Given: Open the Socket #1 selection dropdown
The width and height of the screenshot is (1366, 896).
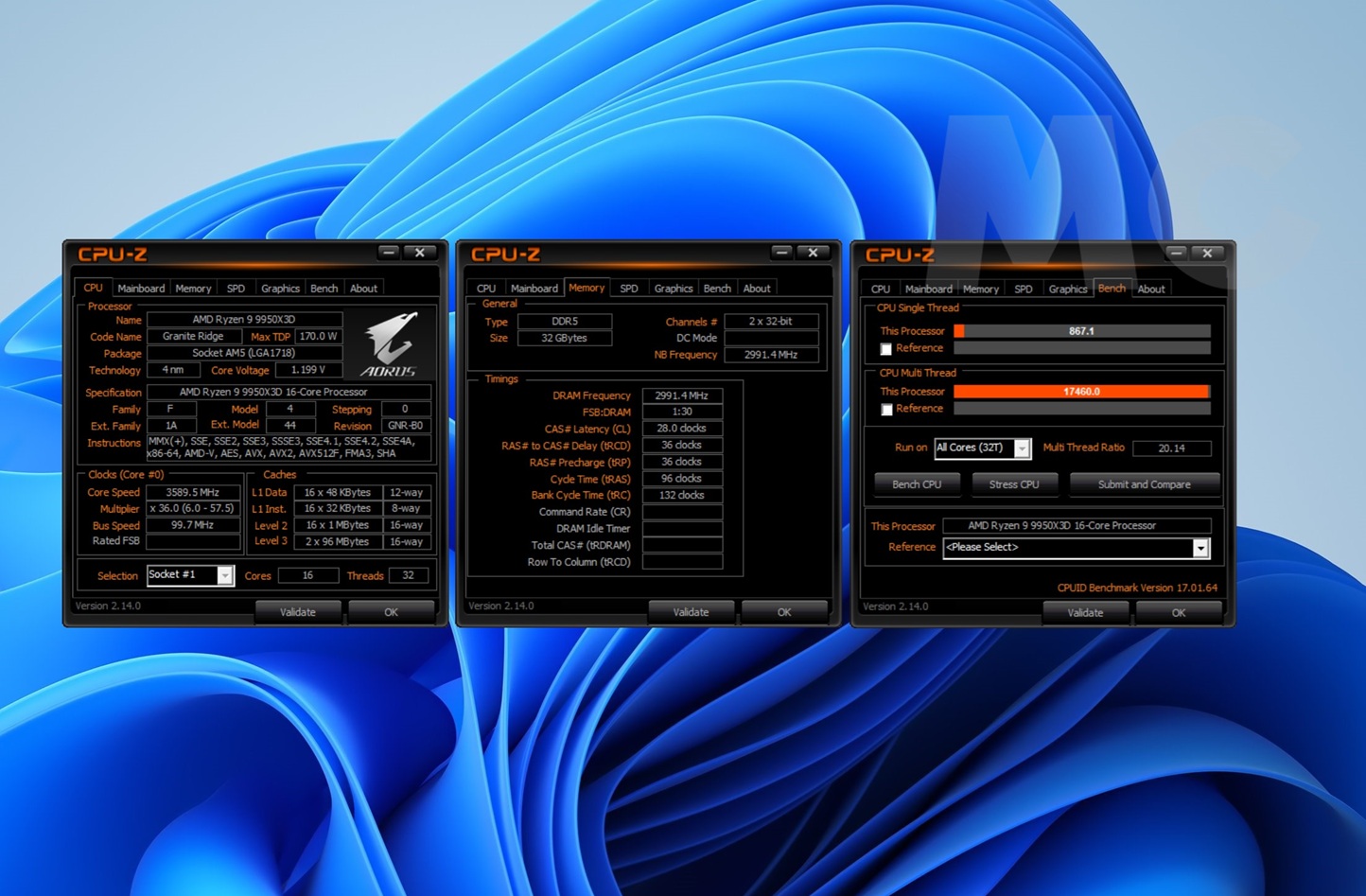Looking at the screenshot, I should click(x=225, y=575).
